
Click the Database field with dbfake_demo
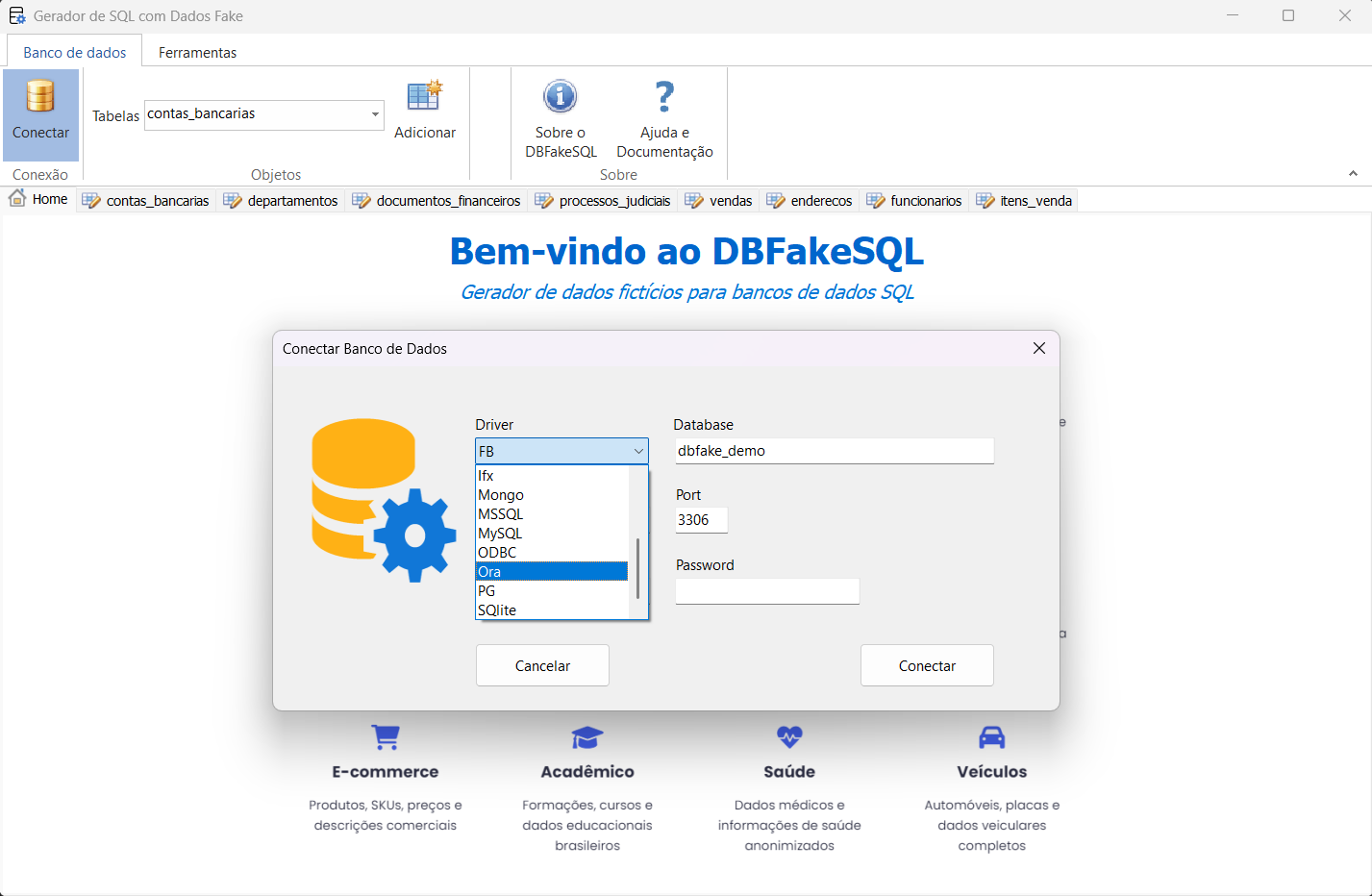click(x=835, y=451)
